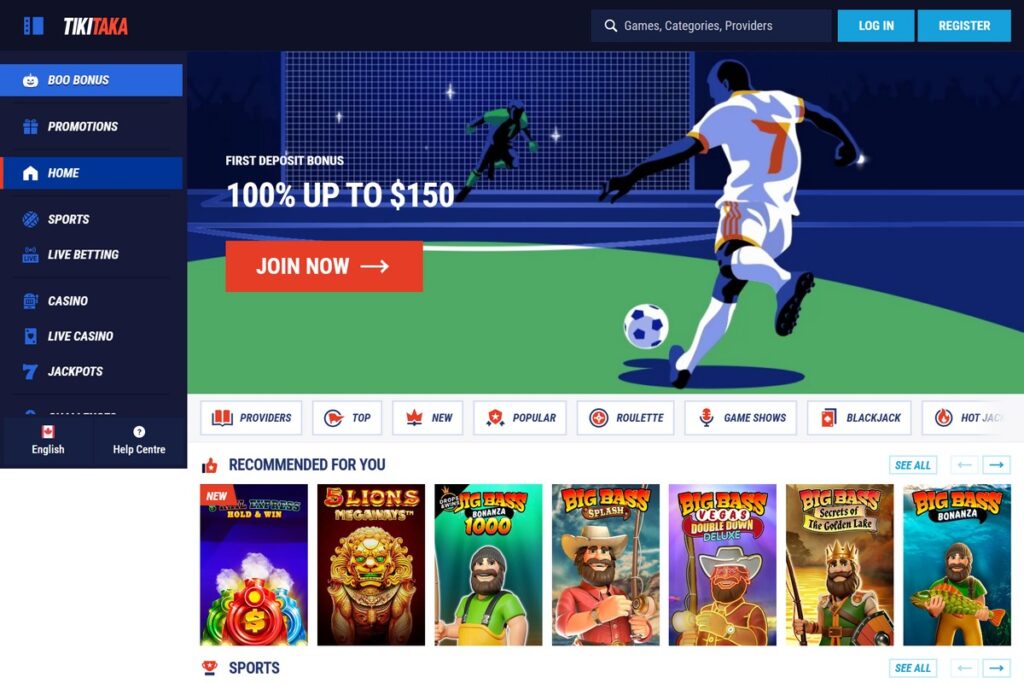
Task: Select the Game Shows microphone category
Action: 741,418
